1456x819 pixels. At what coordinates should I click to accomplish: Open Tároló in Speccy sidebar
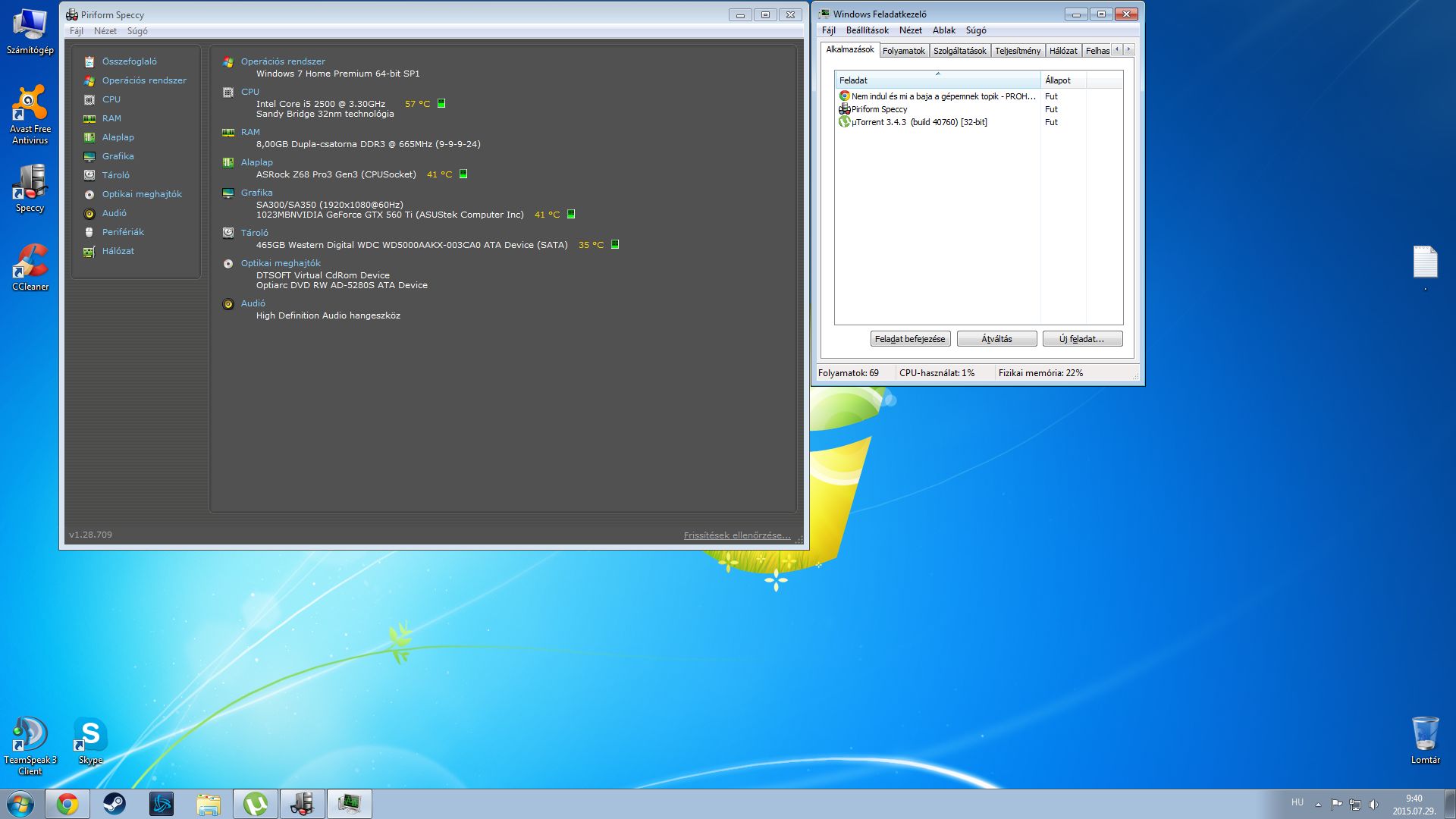tap(116, 175)
